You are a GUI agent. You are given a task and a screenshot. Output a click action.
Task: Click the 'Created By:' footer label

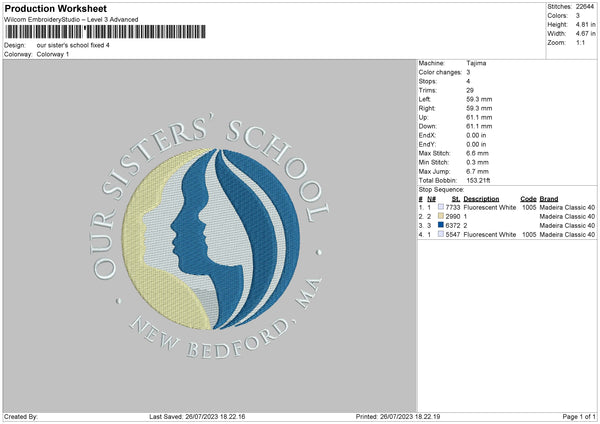tap(21, 416)
